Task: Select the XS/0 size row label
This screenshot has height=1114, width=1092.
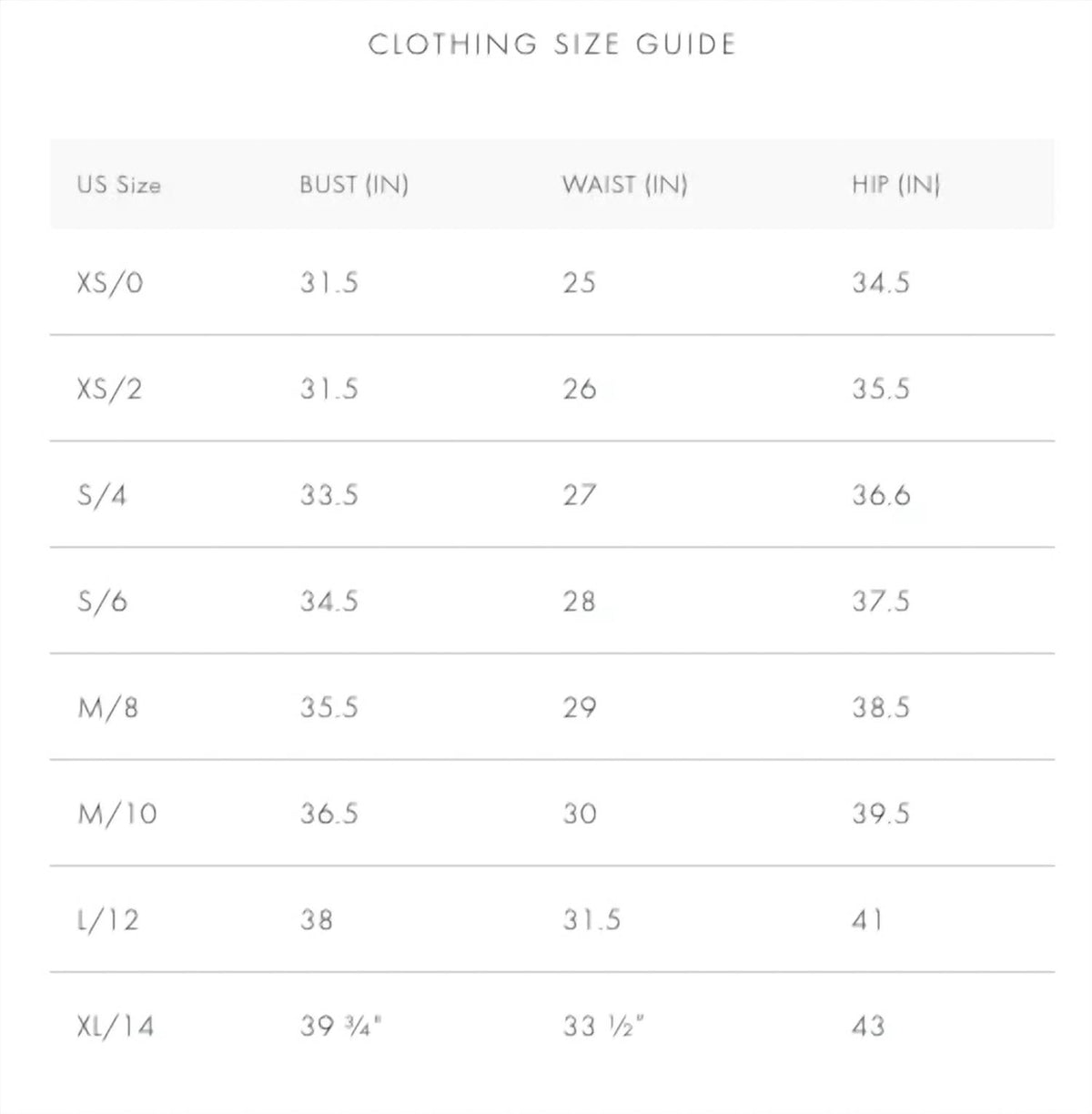Action: (x=110, y=283)
